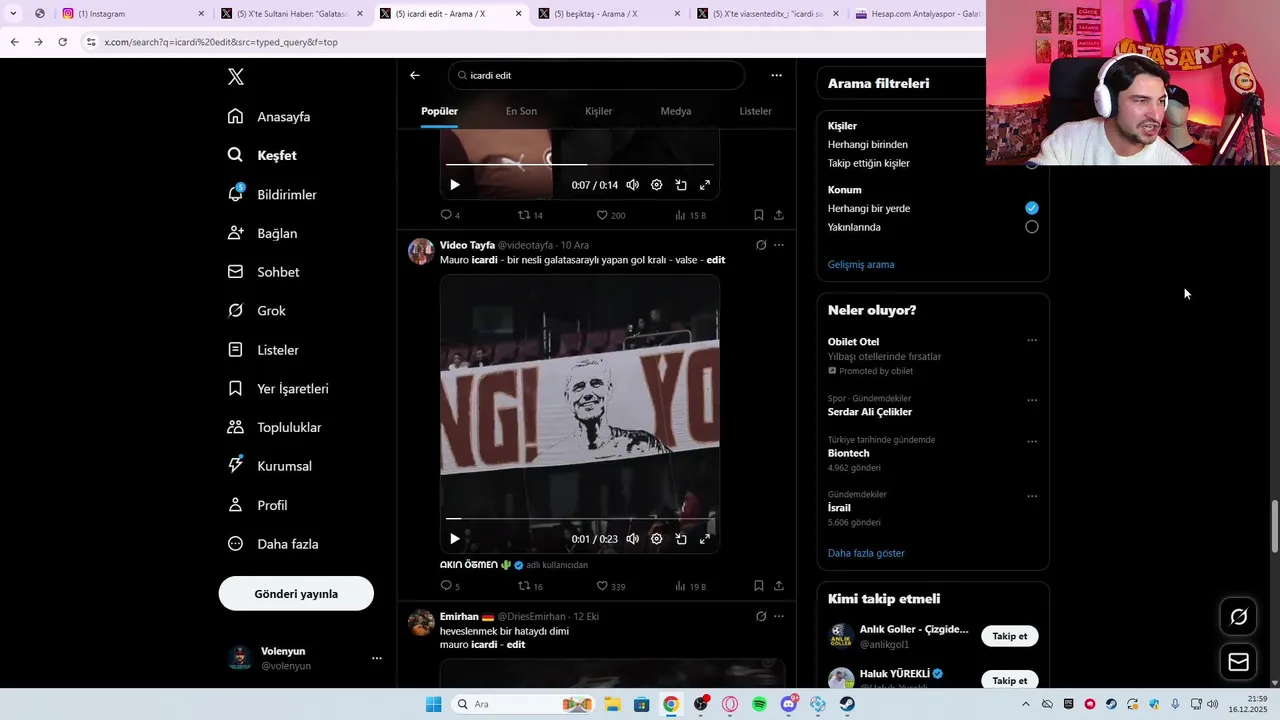The image size is (1280, 720).
Task: Repost the Video Tayfa post
Action: (x=530, y=586)
